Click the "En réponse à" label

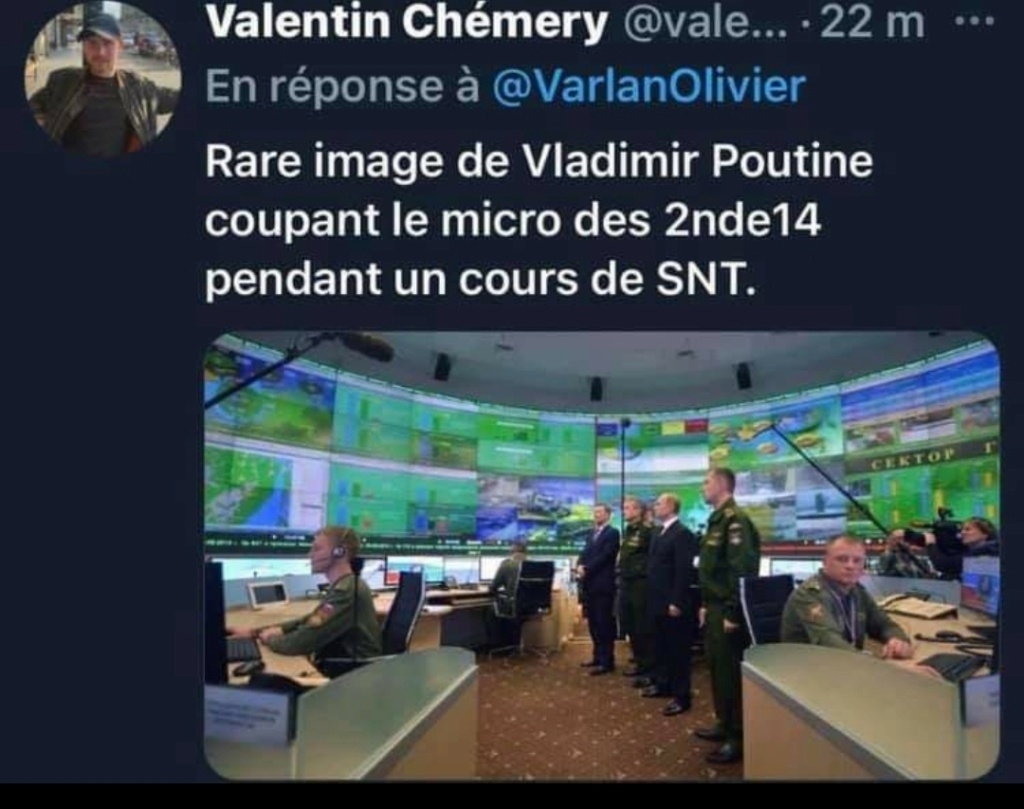pos(343,87)
